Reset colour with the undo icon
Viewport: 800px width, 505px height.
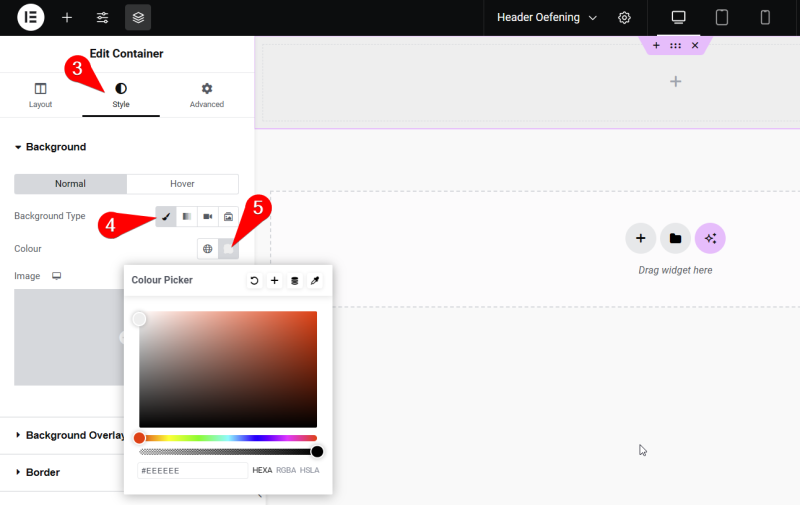pos(254,281)
